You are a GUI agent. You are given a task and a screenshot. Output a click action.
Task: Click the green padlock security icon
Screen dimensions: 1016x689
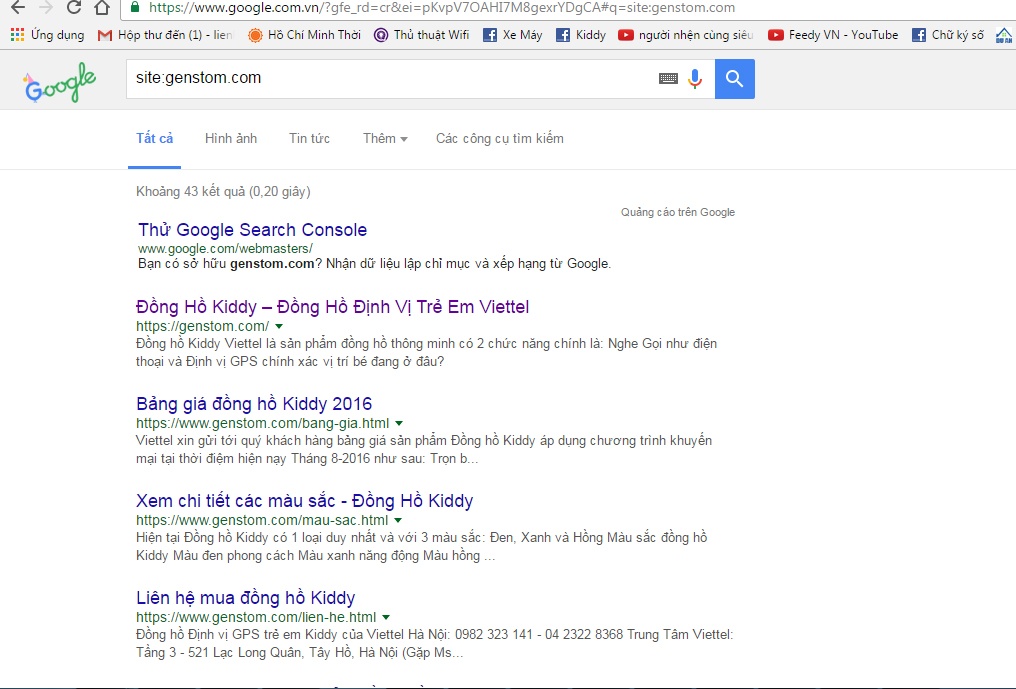pos(135,7)
